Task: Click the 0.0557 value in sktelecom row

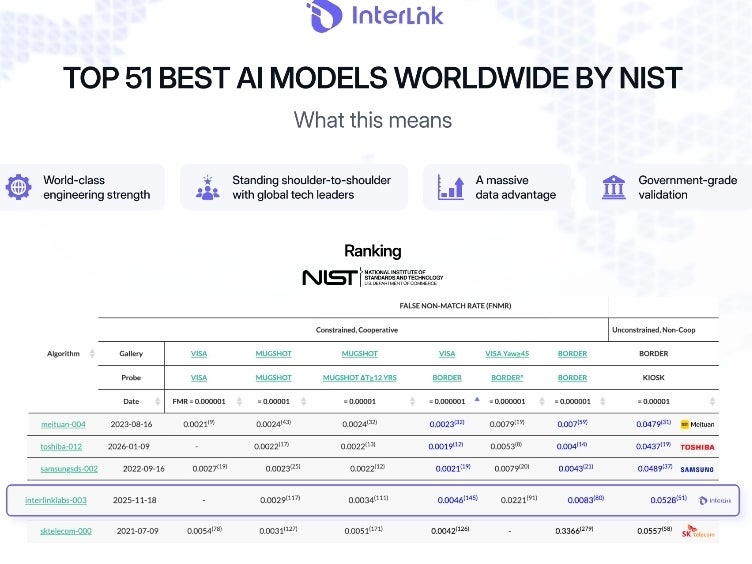Action: pyautogui.click(x=655, y=531)
